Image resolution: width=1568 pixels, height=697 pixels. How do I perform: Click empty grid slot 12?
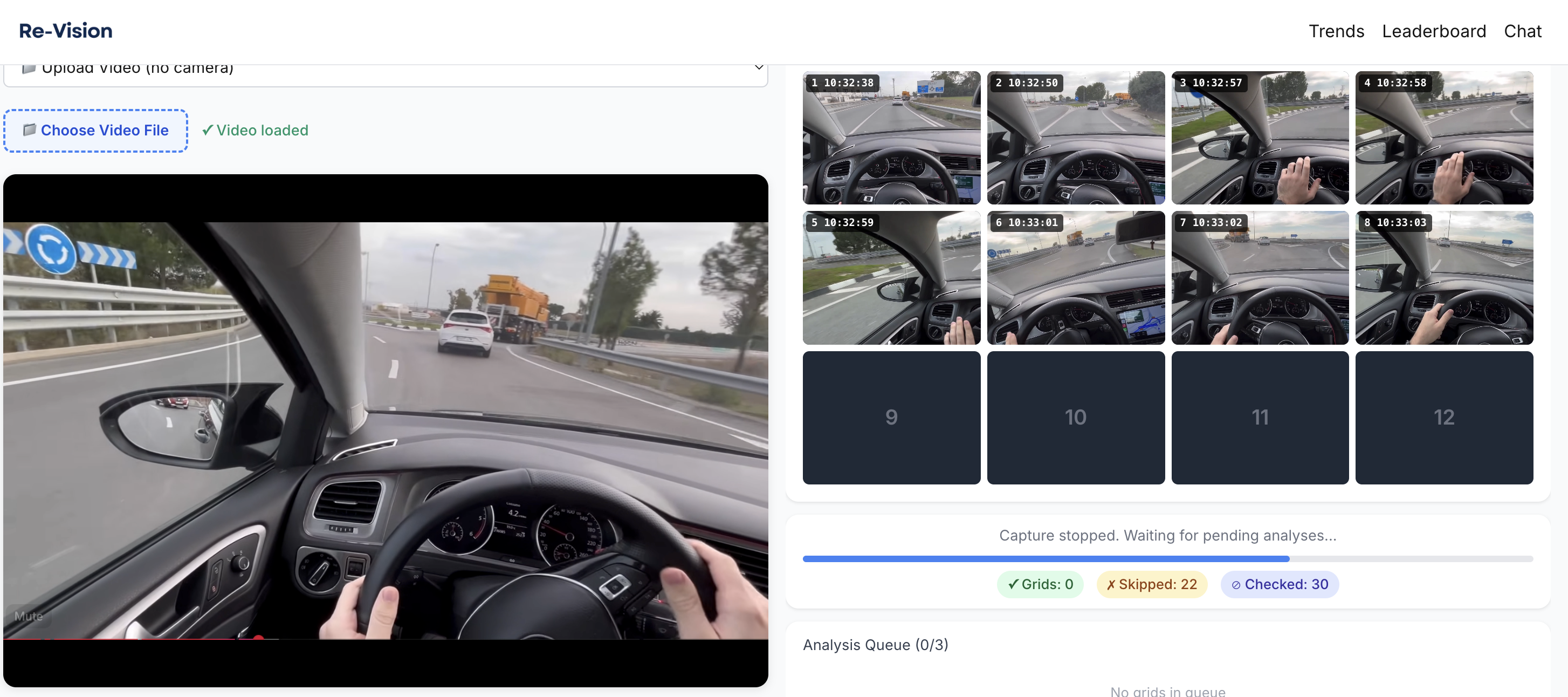[x=1444, y=418]
